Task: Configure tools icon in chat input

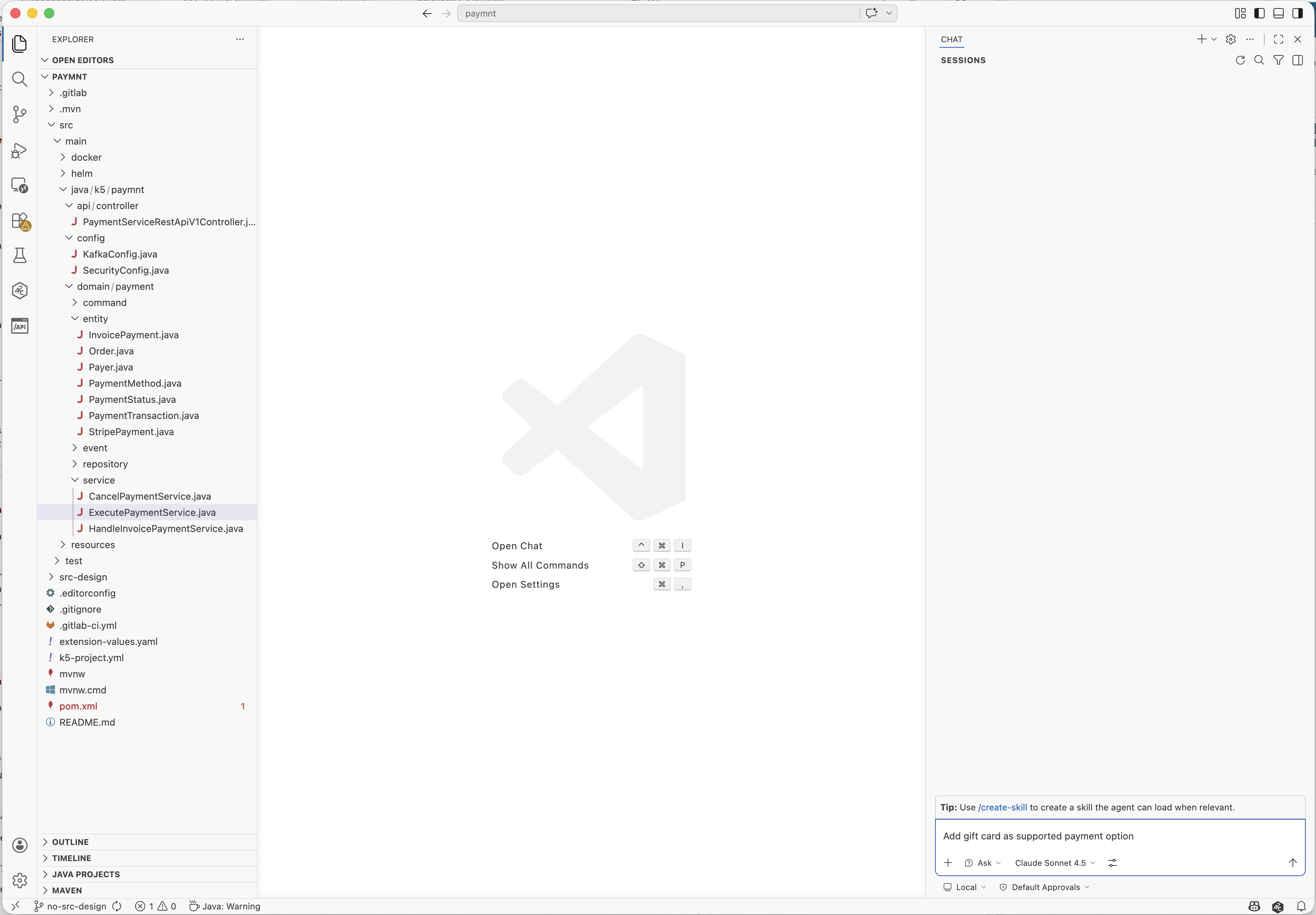Action: tap(1113, 863)
